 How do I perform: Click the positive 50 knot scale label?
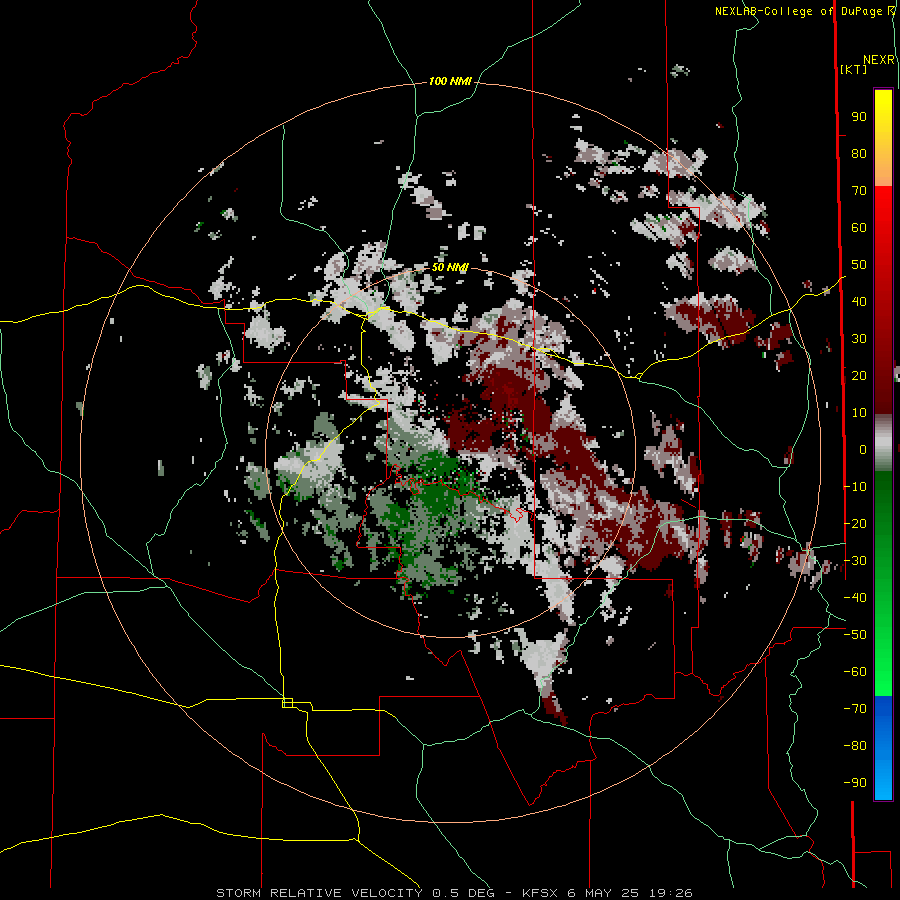pyautogui.click(x=859, y=265)
